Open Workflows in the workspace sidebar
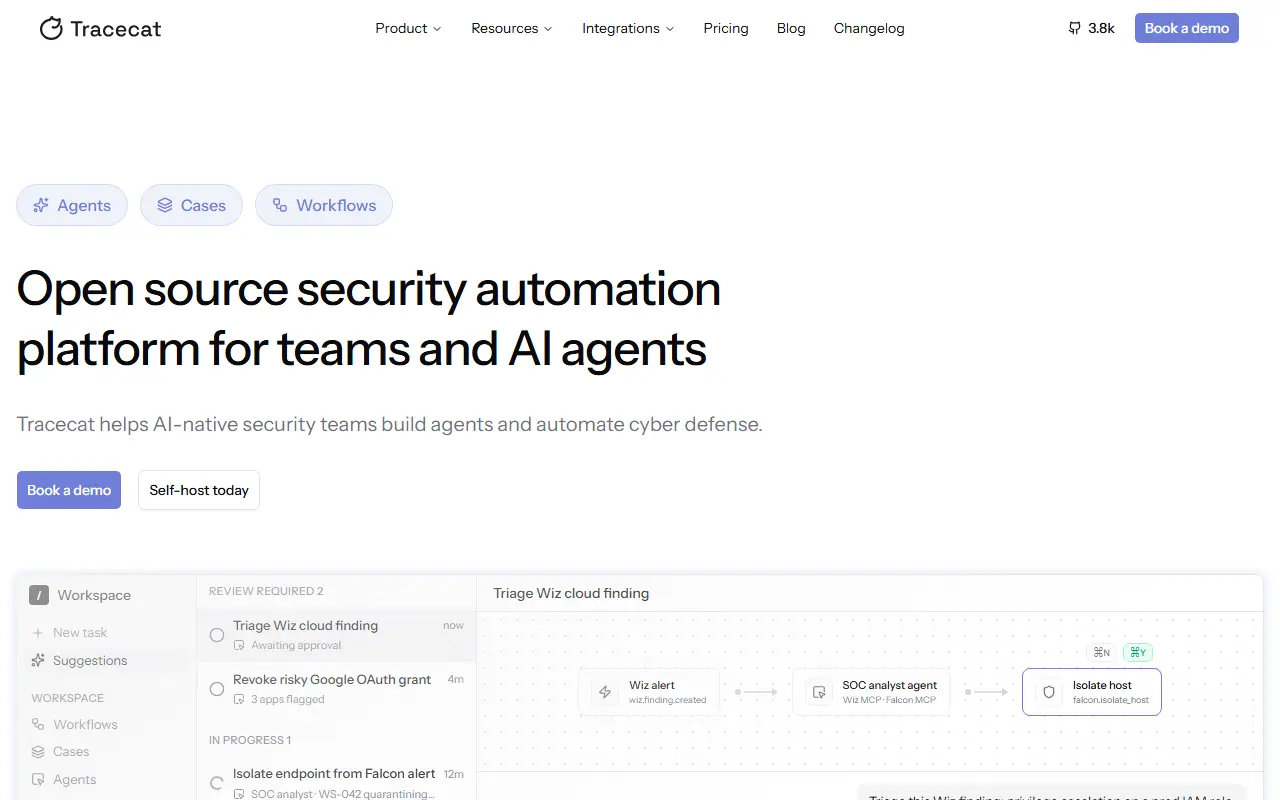The image size is (1280, 800). [x=75, y=724]
